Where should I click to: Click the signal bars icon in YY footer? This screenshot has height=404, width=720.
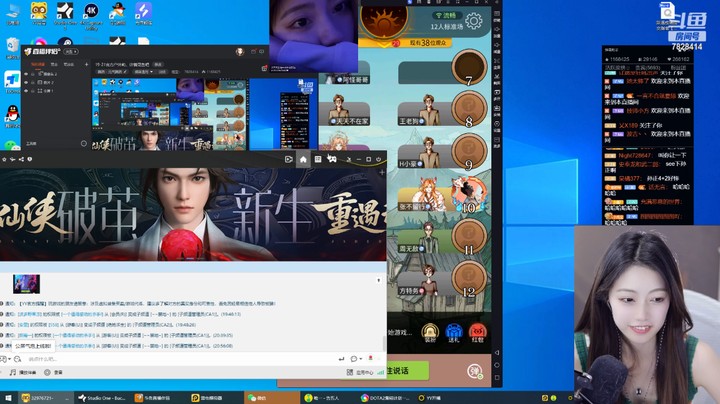click(x=380, y=372)
